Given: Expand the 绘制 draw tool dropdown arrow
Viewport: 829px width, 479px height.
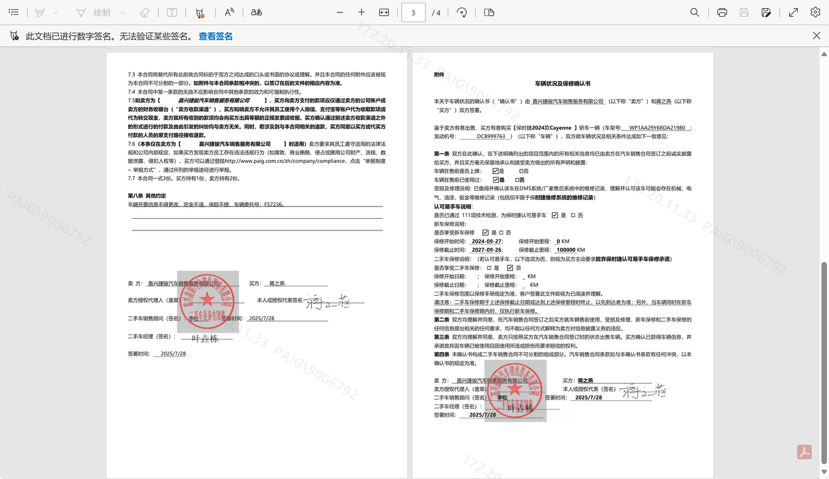Looking at the screenshot, I should point(123,13).
